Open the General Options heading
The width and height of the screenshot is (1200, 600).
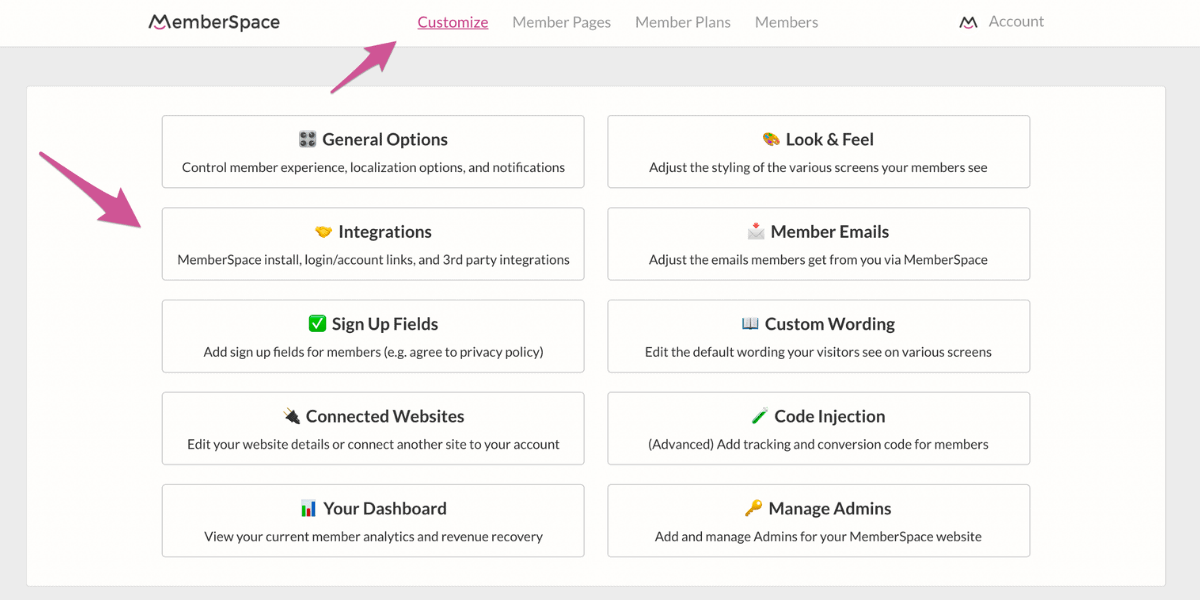[x=385, y=139]
